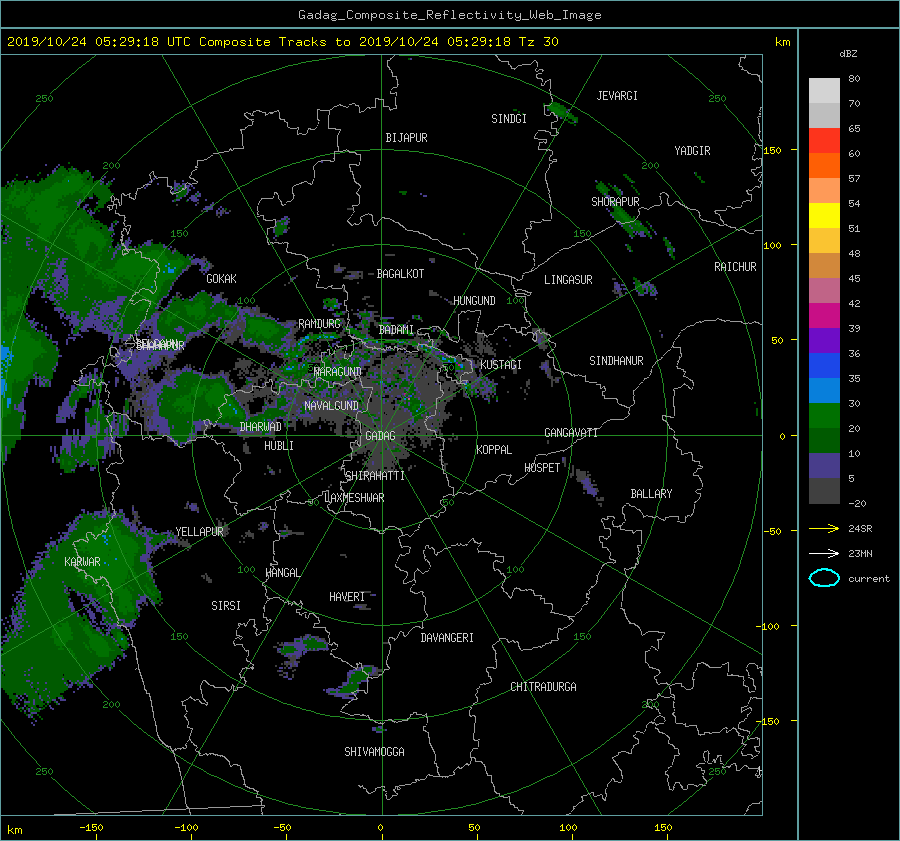900x841 pixels.
Task: Click the DAVANGERI city label
Action: pyautogui.click(x=447, y=638)
